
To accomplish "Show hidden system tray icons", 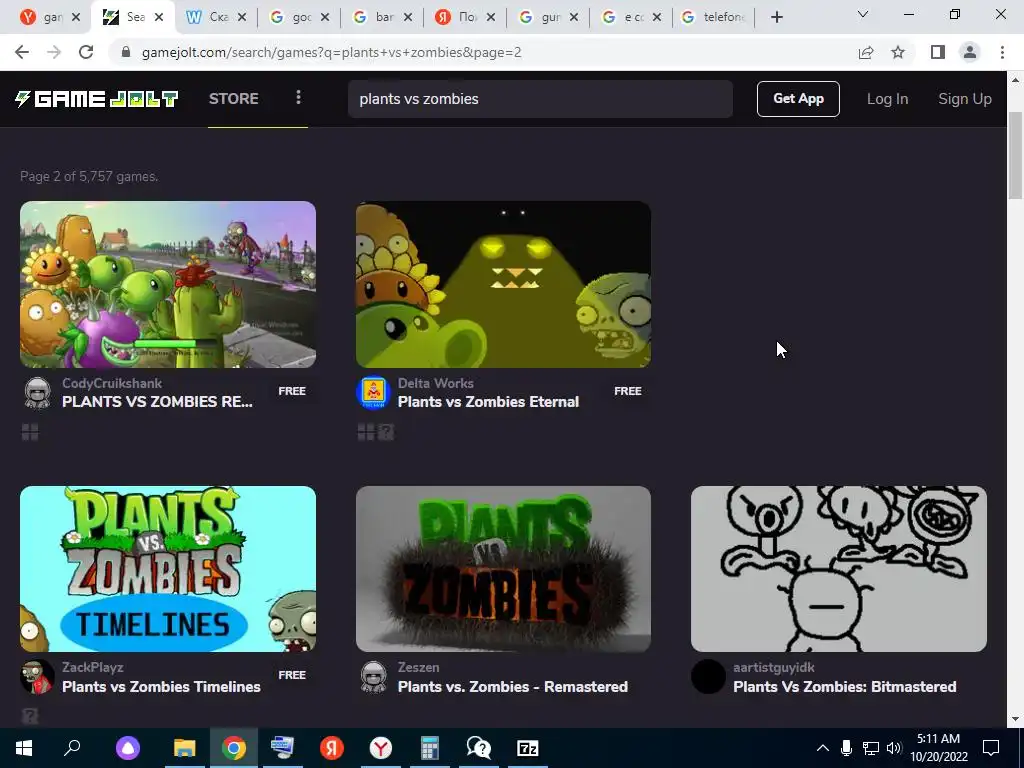I will point(823,748).
